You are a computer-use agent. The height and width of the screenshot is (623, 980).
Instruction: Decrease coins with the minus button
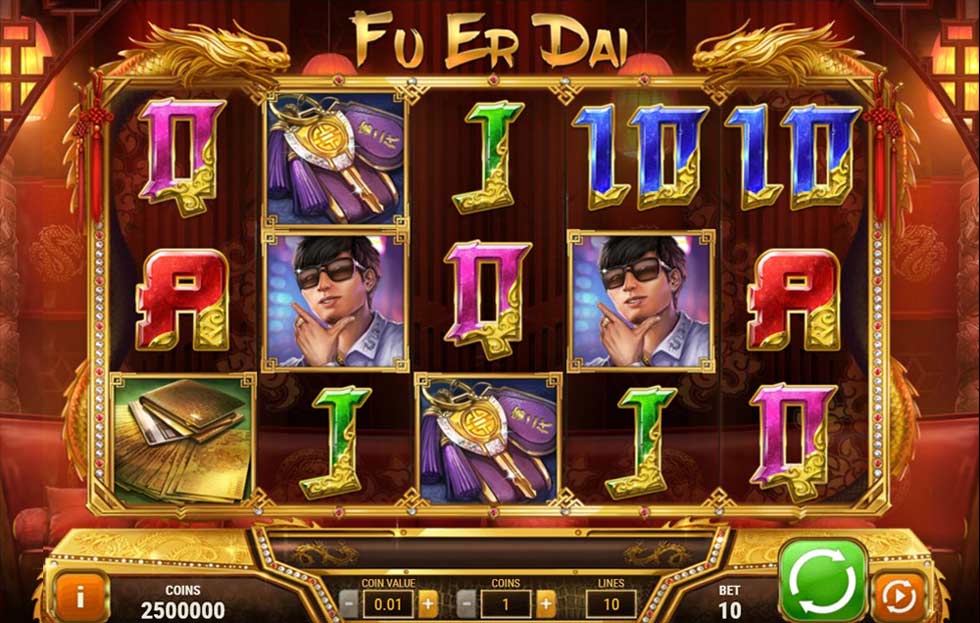tap(467, 604)
